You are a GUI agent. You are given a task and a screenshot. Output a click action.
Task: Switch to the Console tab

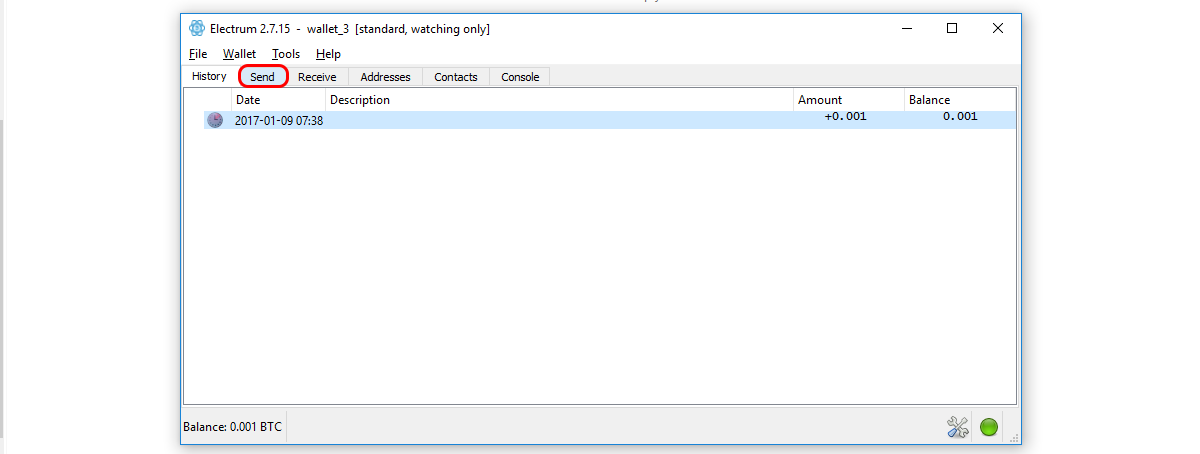pos(520,77)
